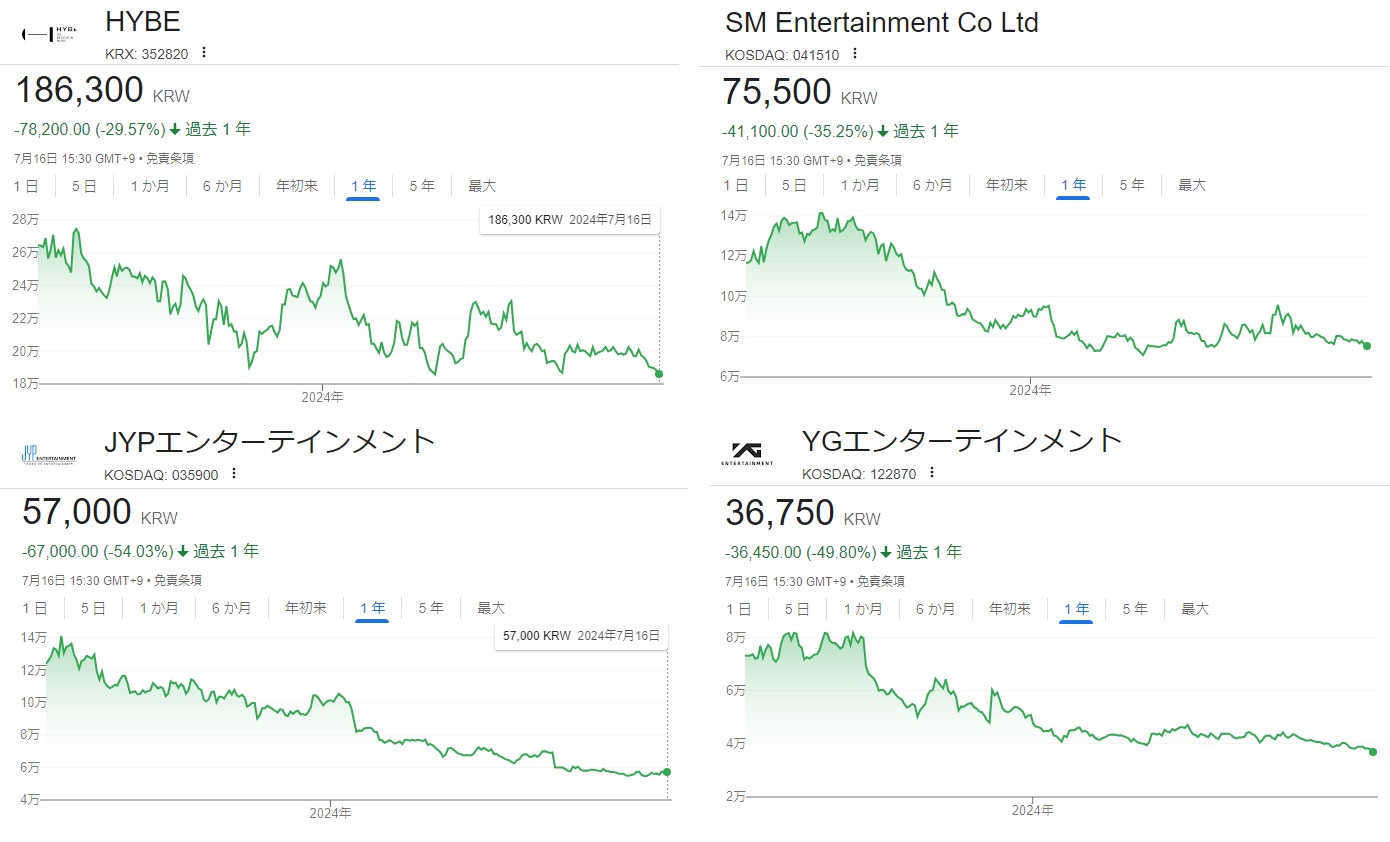
Task: Click the HYBE company logo
Action: (x=50, y=34)
